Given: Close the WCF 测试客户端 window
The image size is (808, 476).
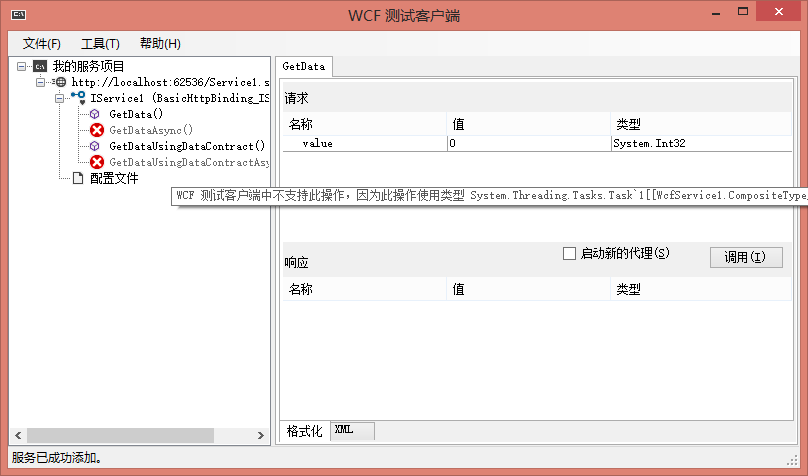Looking at the screenshot, I should point(779,12).
